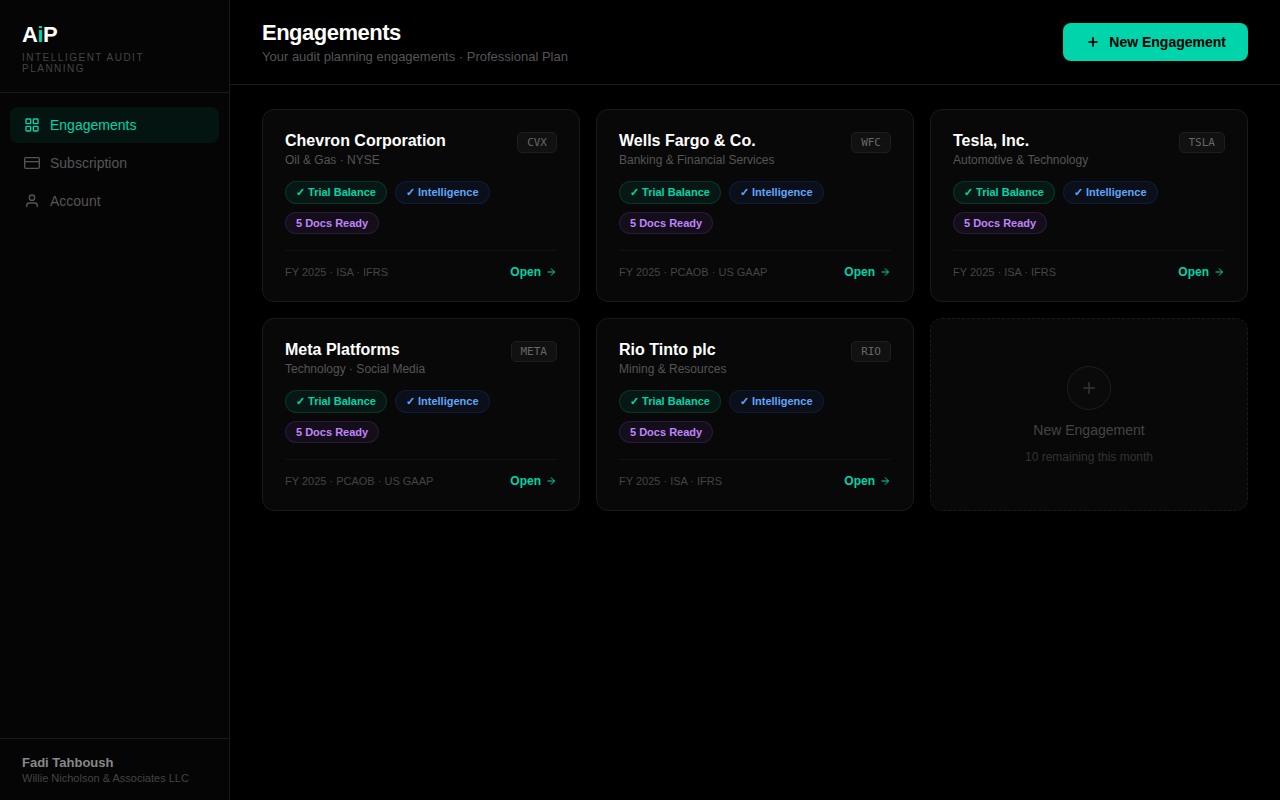Click the RIO ticker badge on Rio Tinto card
This screenshot has width=1280, height=800.
pos(871,351)
